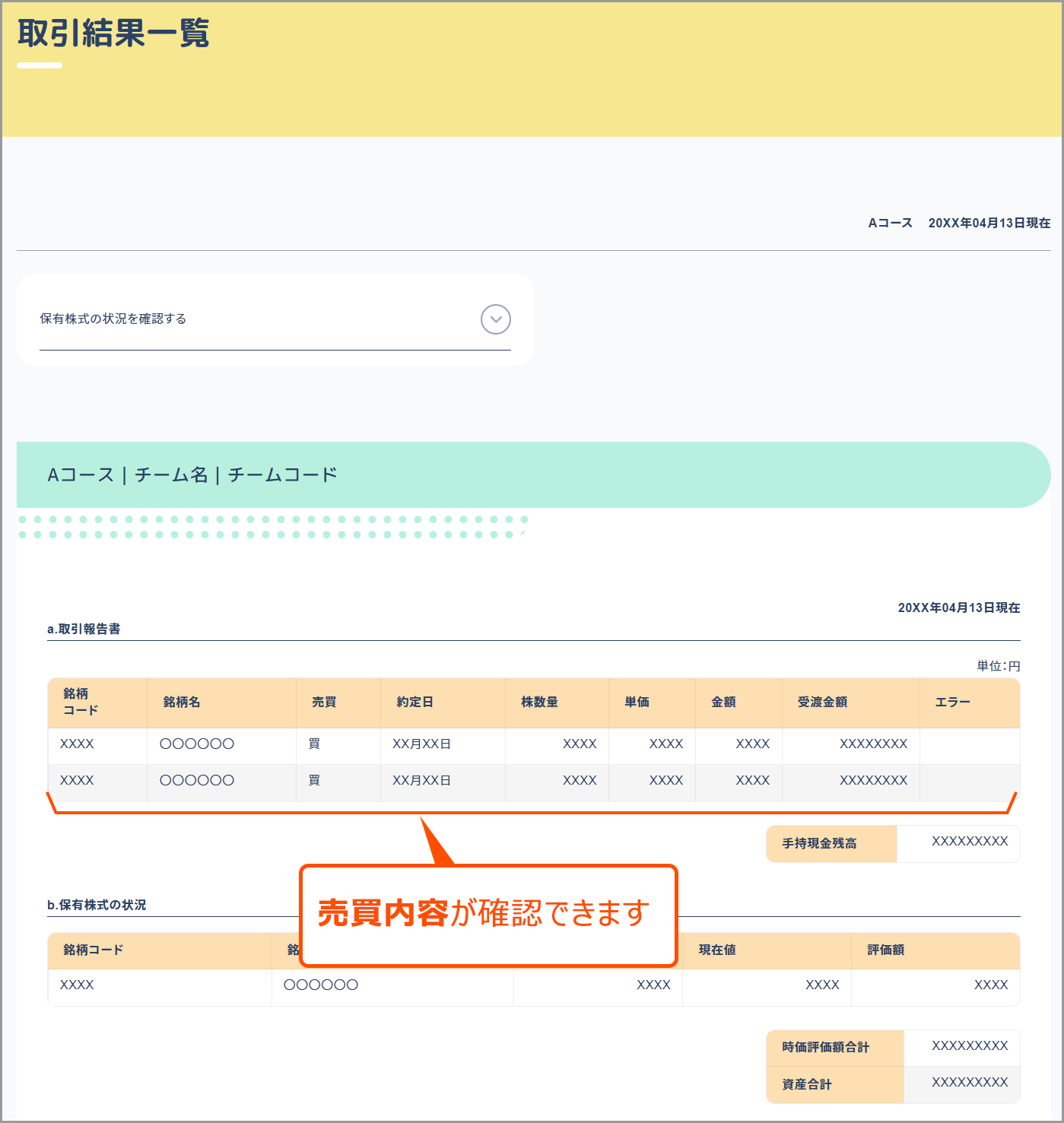Select the 時価評価額合計 label
This screenshot has height=1123, width=1064.
(826, 1047)
